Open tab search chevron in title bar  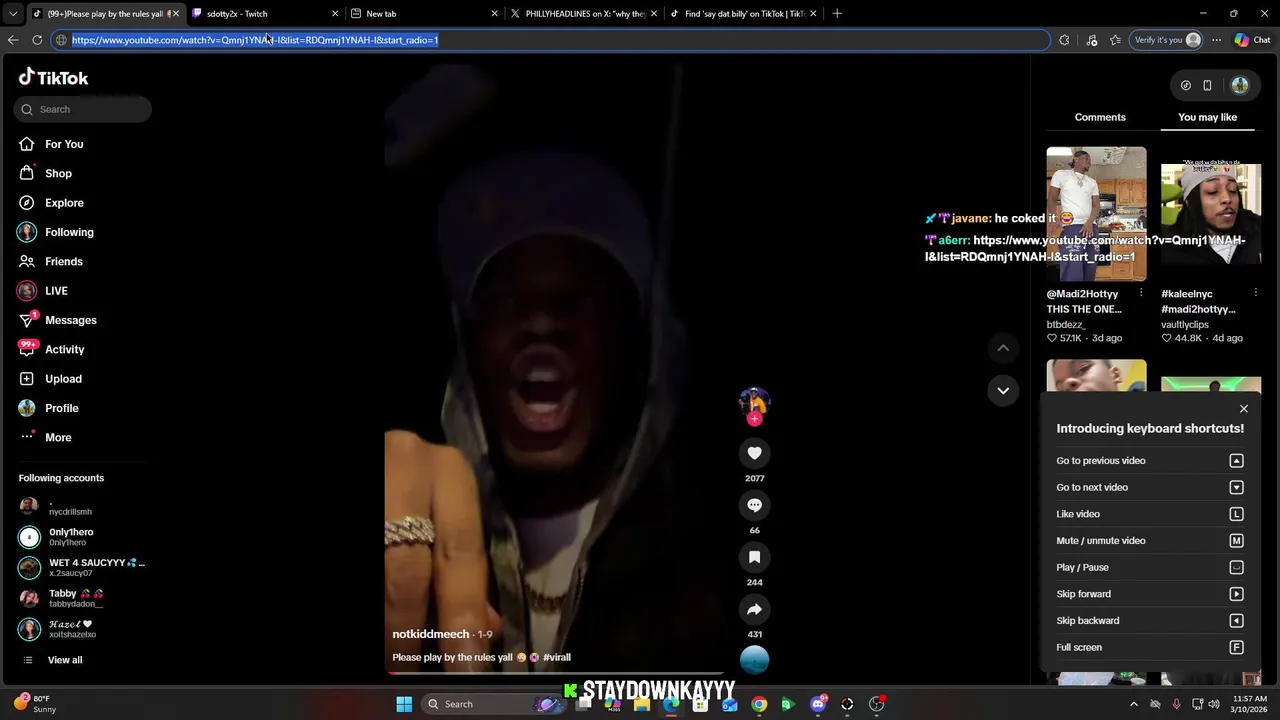[x=13, y=13]
